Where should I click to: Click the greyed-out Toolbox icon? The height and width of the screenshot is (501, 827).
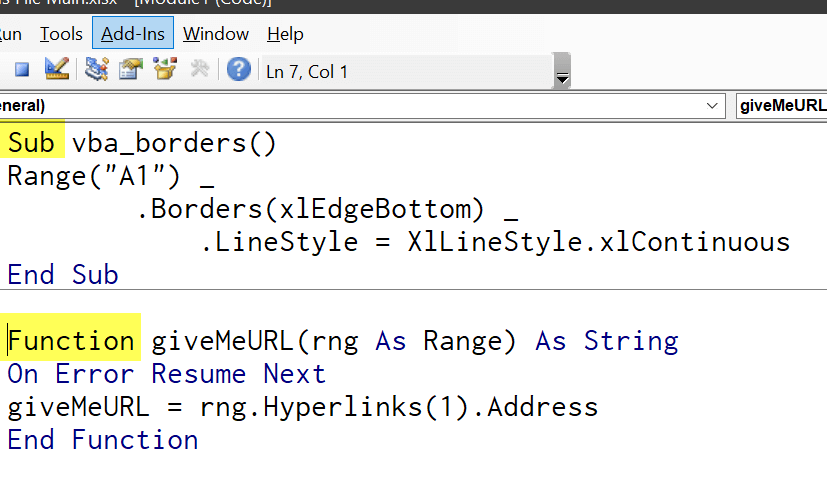pos(199,70)
